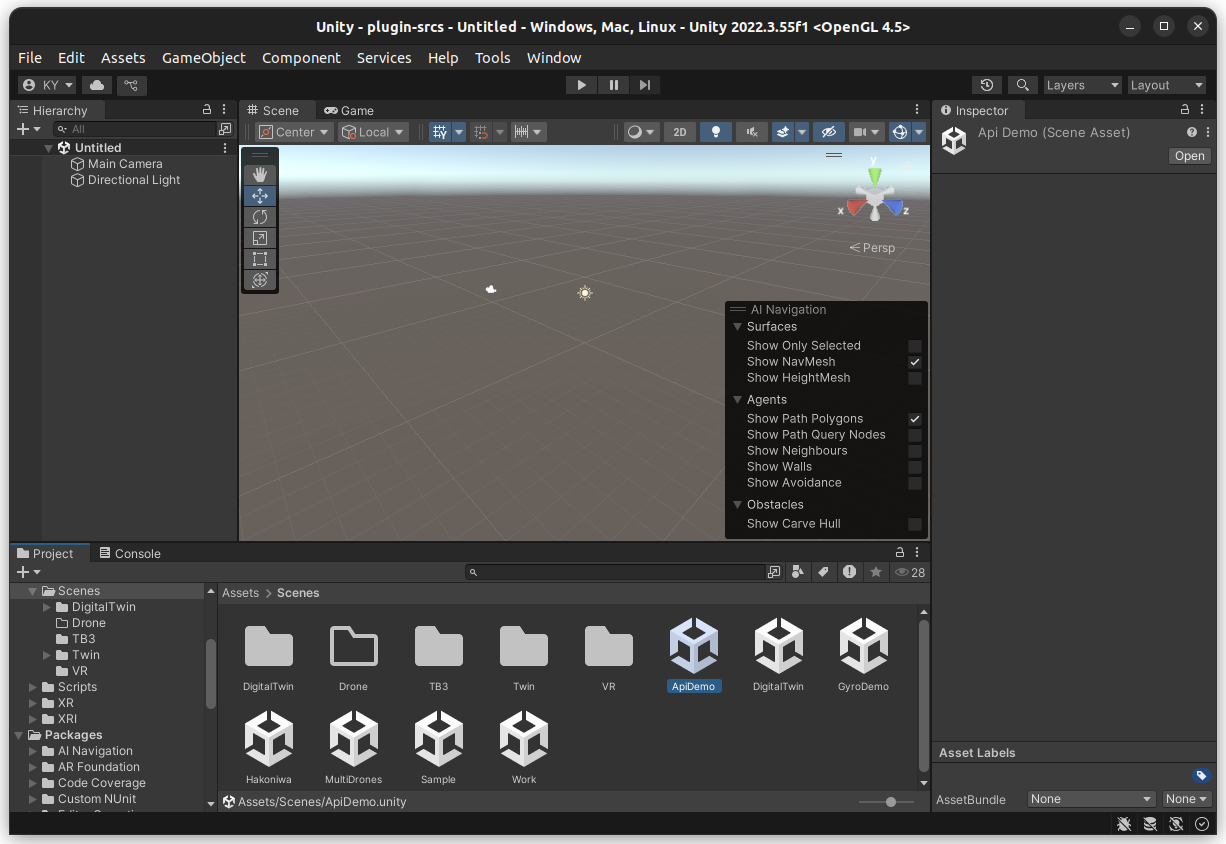Open the AssetBundle None dropdown
Image resolution: width=1226 pixels, height=844 pixels.
click(x=1091, y=799)
